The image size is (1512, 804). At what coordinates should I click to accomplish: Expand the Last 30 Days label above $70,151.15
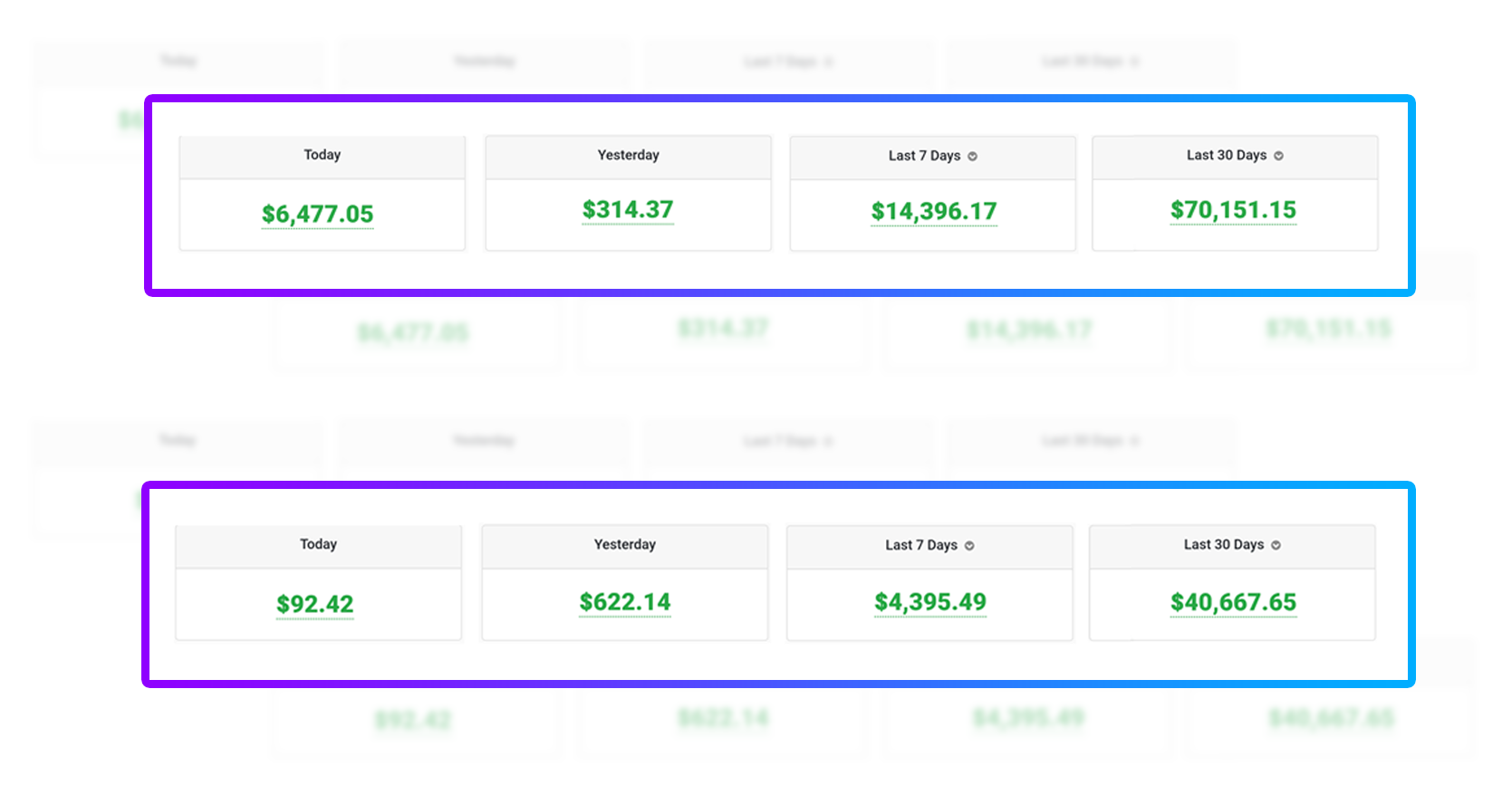[x=1227, y=155]
